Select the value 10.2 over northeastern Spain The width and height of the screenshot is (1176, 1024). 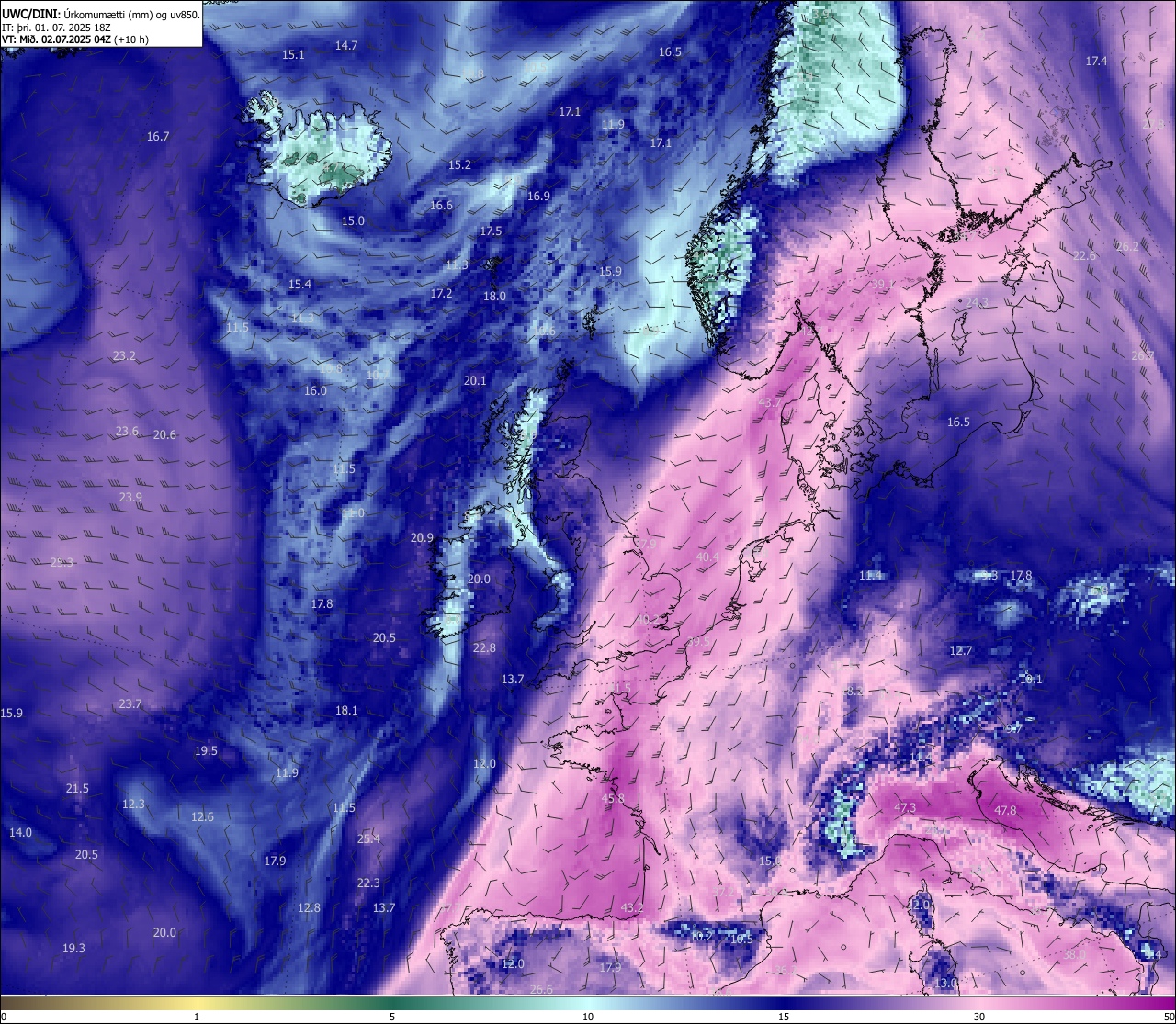tap(702, 937)
